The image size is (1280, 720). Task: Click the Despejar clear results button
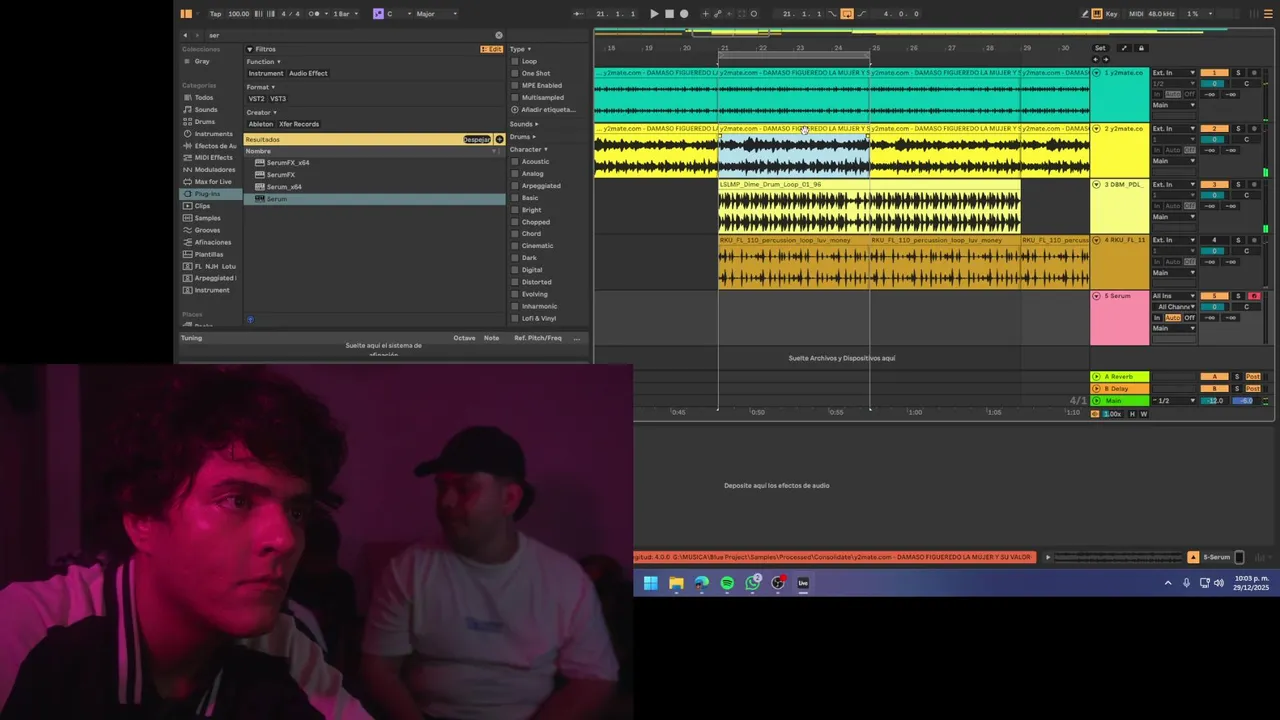click(477, 140)
